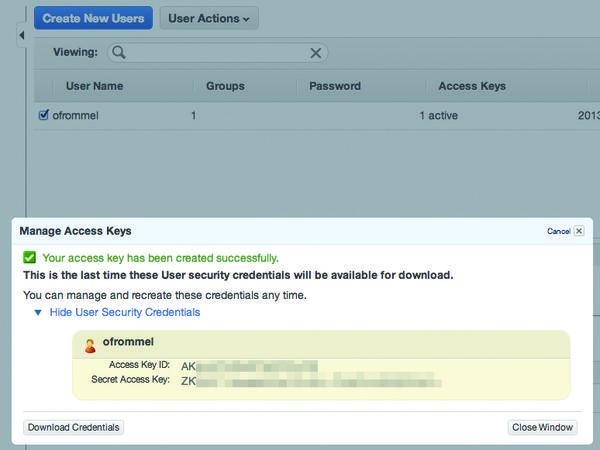Screen dimensions: 600x450
Task: Open the User Actions dropdown
Action: 209,18
